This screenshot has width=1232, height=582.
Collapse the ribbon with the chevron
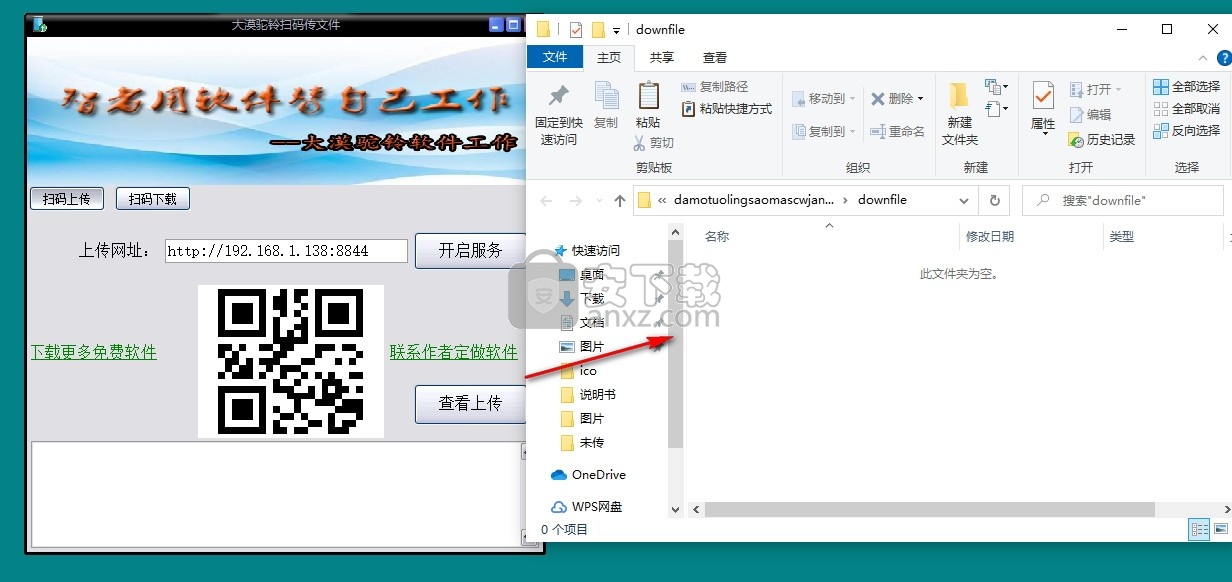1205,58
